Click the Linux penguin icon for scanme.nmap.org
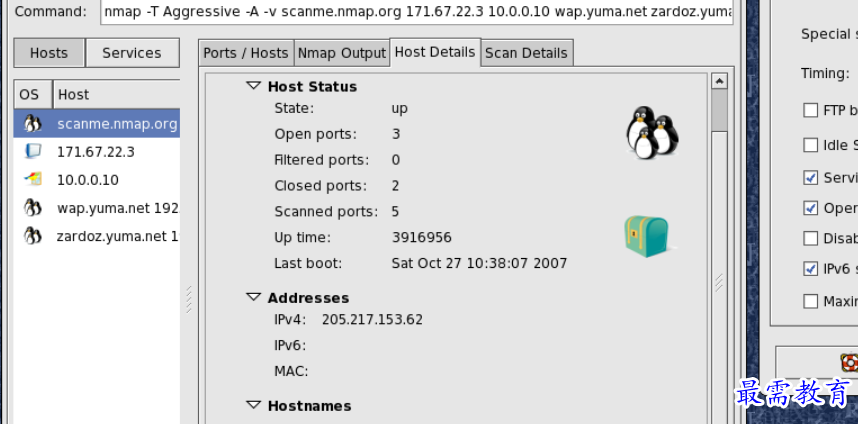This screenshot has height=424, width=858. [33, 124]
